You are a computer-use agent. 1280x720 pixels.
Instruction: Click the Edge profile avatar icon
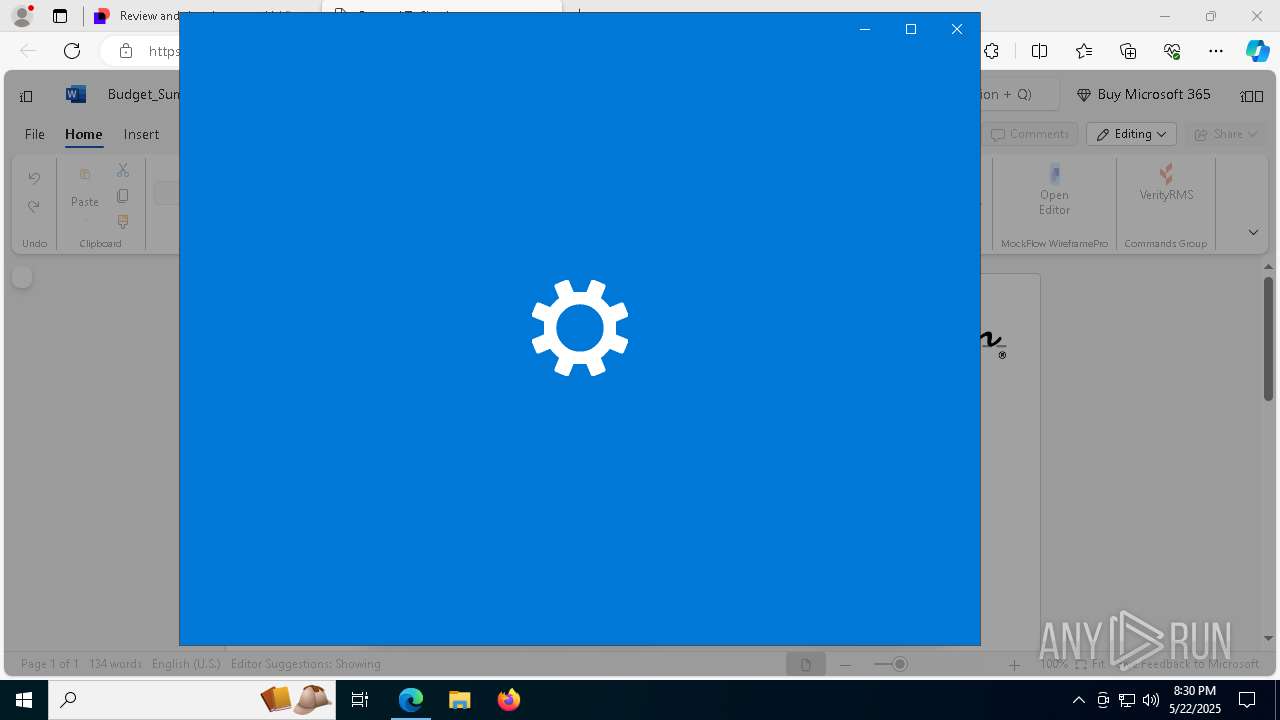point(22,16)
